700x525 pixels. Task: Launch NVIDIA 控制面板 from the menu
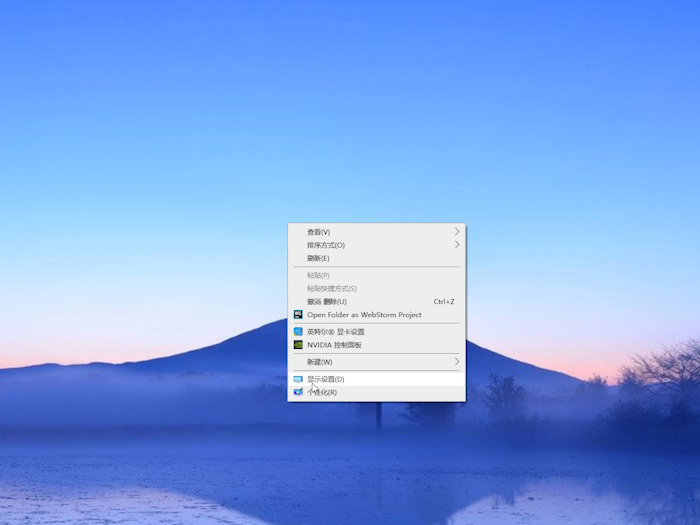pyautogui.click(x=334, y=345)
